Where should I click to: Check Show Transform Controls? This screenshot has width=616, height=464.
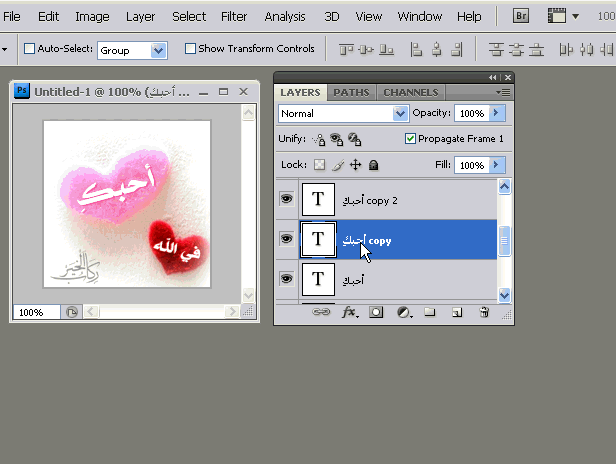click(x=191, y=49)
